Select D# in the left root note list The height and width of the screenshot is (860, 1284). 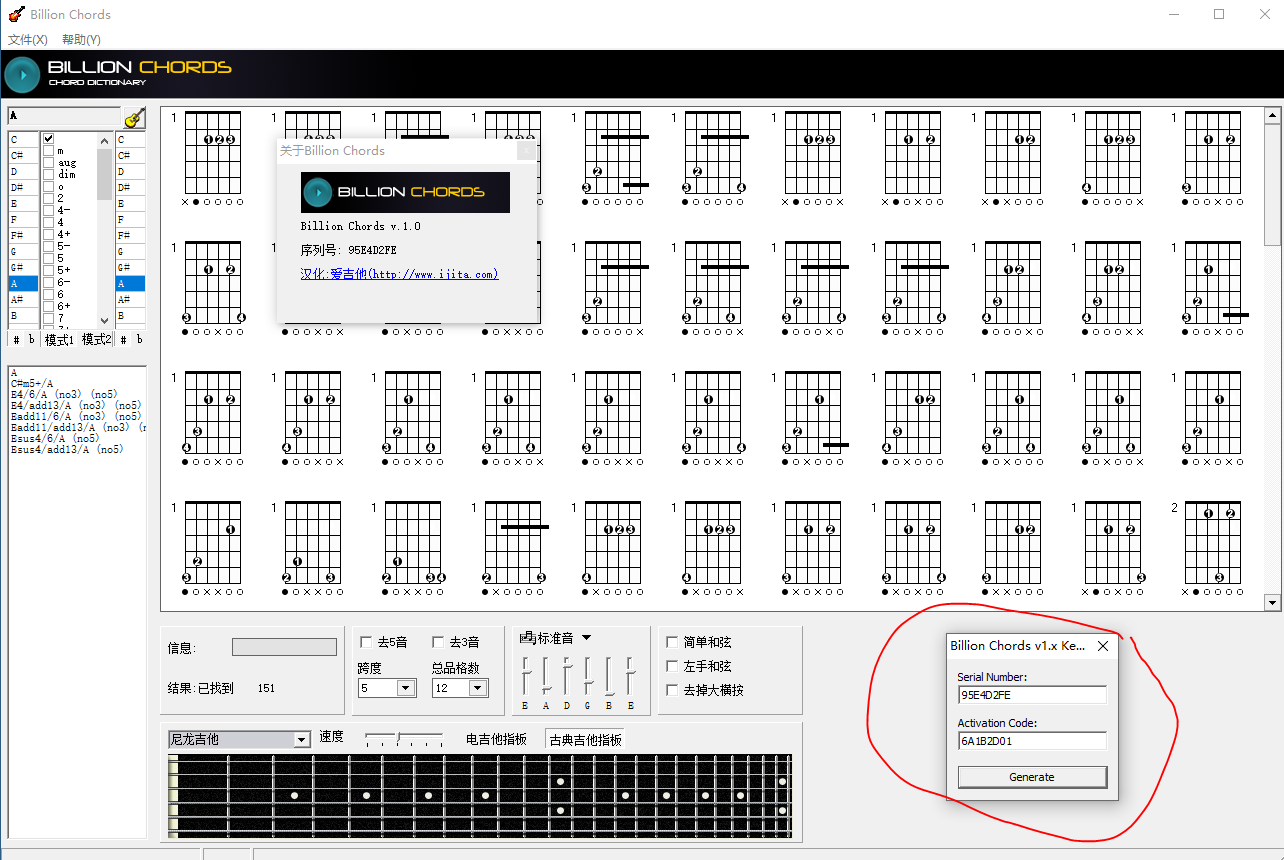[x=23, y=188]
